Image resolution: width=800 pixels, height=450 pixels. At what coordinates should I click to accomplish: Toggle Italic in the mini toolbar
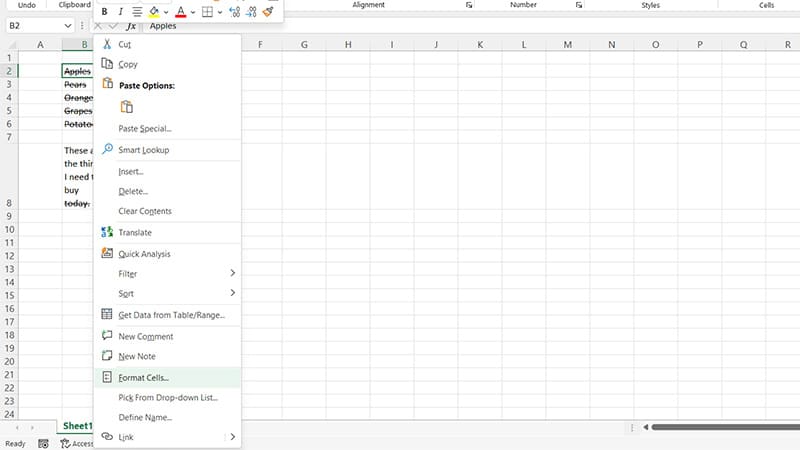120,12
